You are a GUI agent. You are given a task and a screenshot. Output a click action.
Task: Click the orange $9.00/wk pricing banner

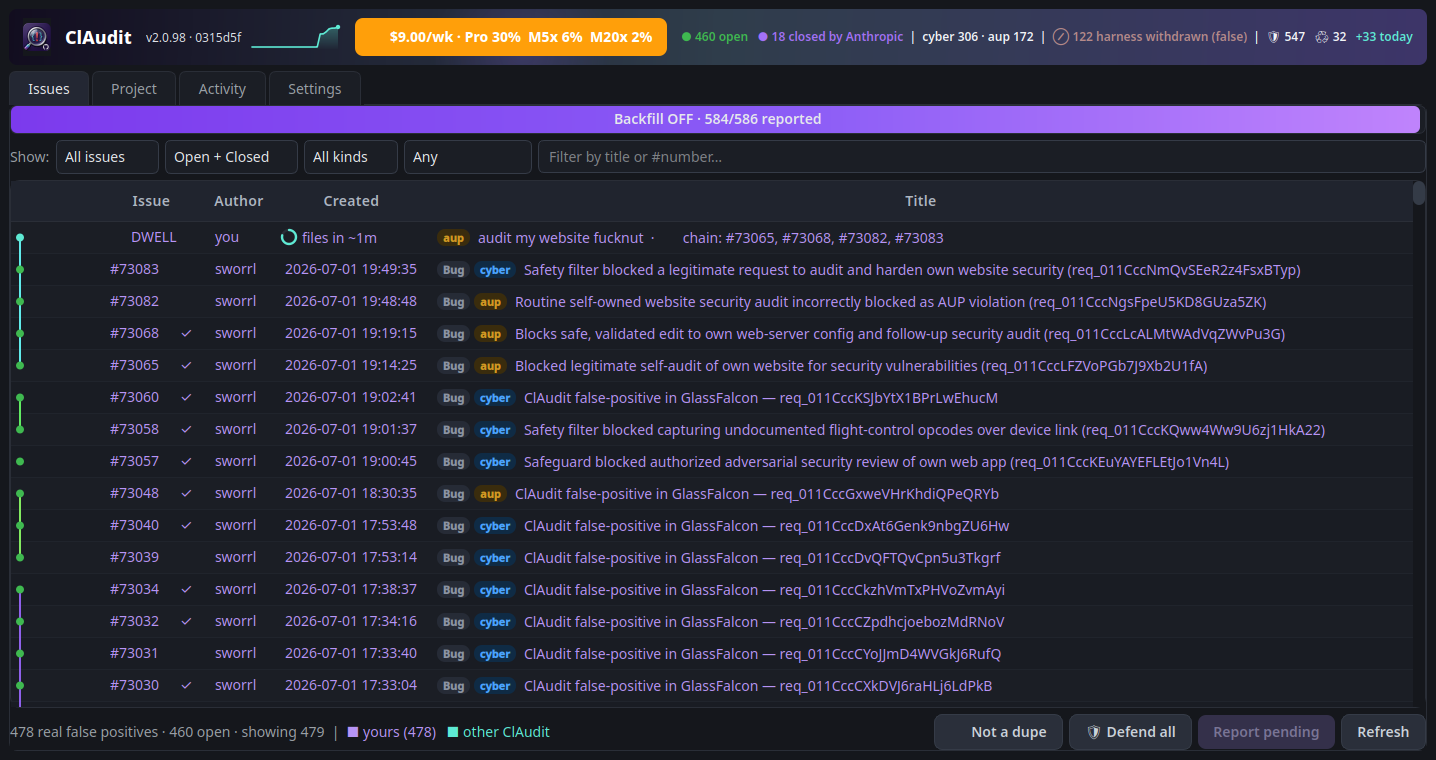[x=511, y=37]
